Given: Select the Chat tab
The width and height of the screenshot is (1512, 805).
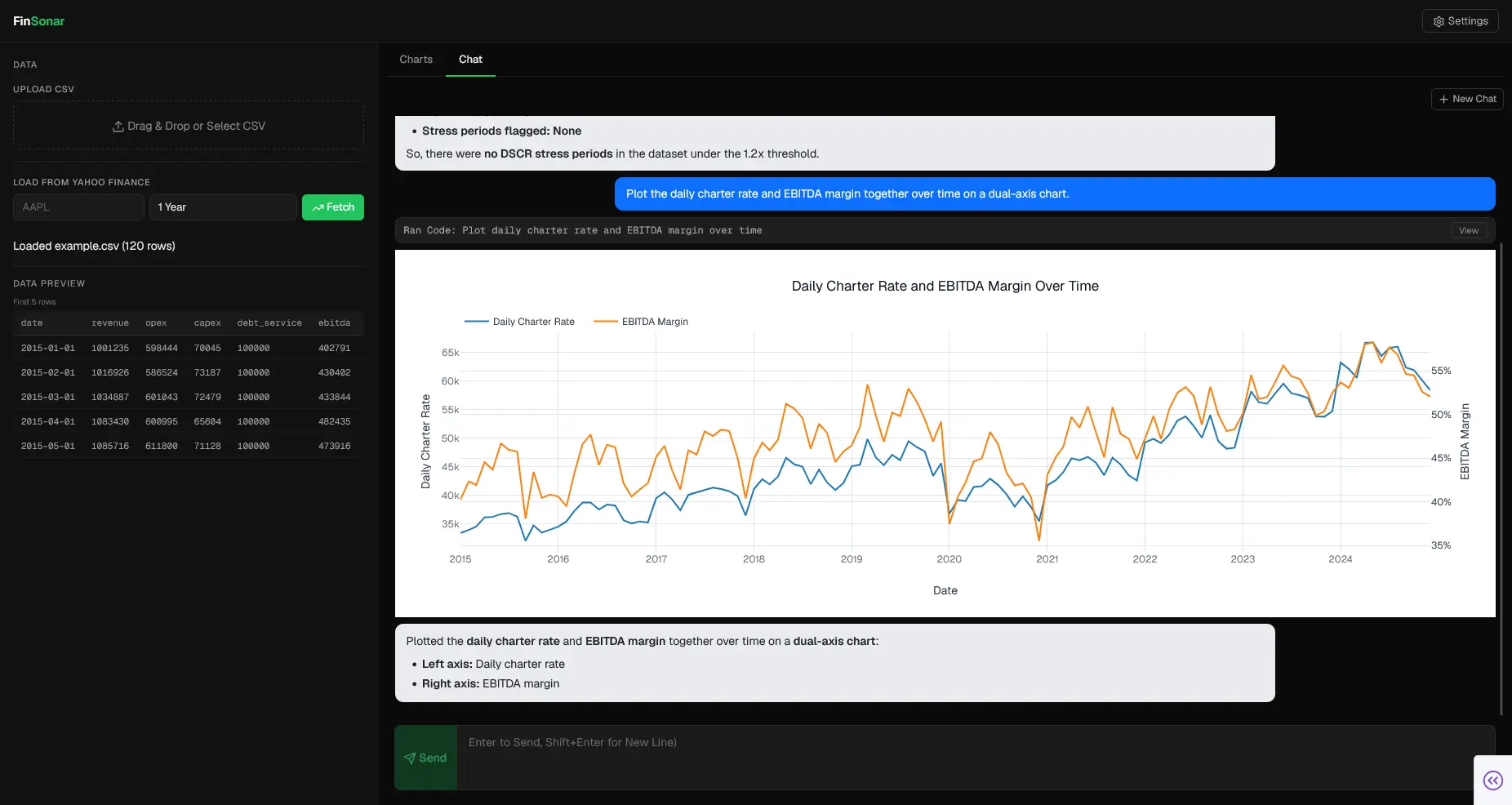Looking at the screenshot, I should tap(470, 60).
